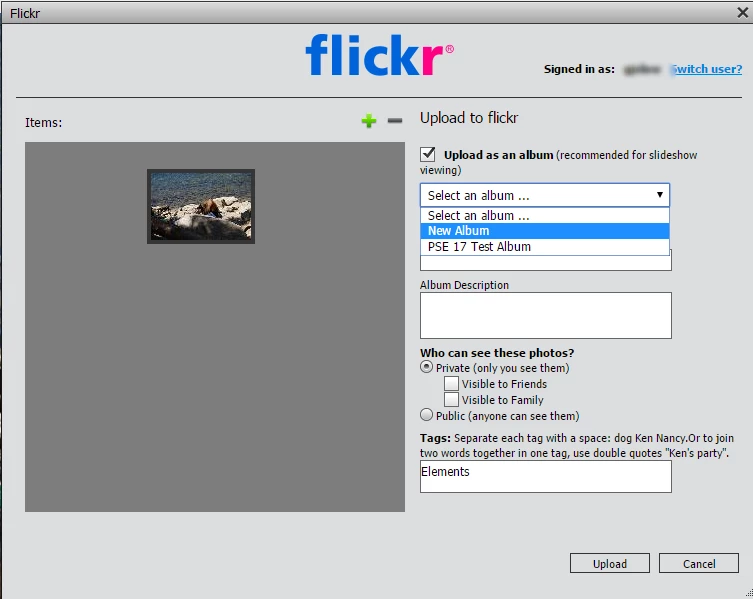Open the Switch user link
This screenshot has height=599, width=753.
pyautogui.click(x=706, y=69)
